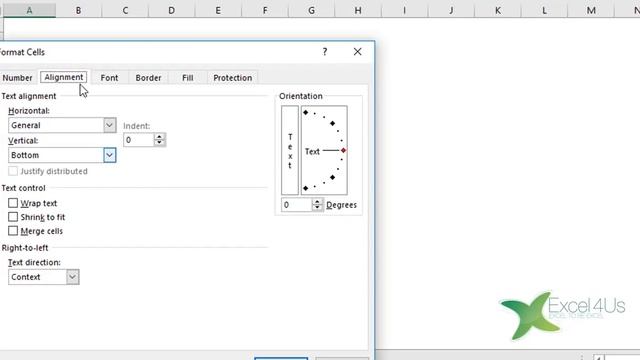The height and width of the screenshot is (360, 640).
Task: Select the Alignment tab
Action: [x=64, y=77]
